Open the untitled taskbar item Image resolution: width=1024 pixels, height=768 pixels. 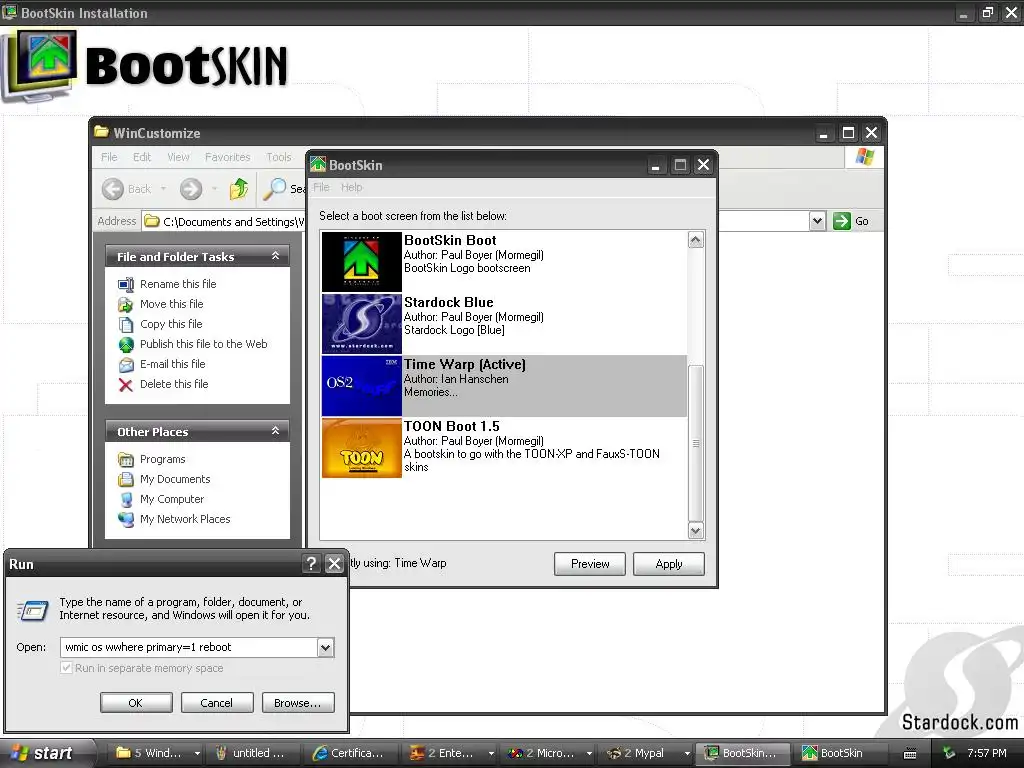click(255, 753)
